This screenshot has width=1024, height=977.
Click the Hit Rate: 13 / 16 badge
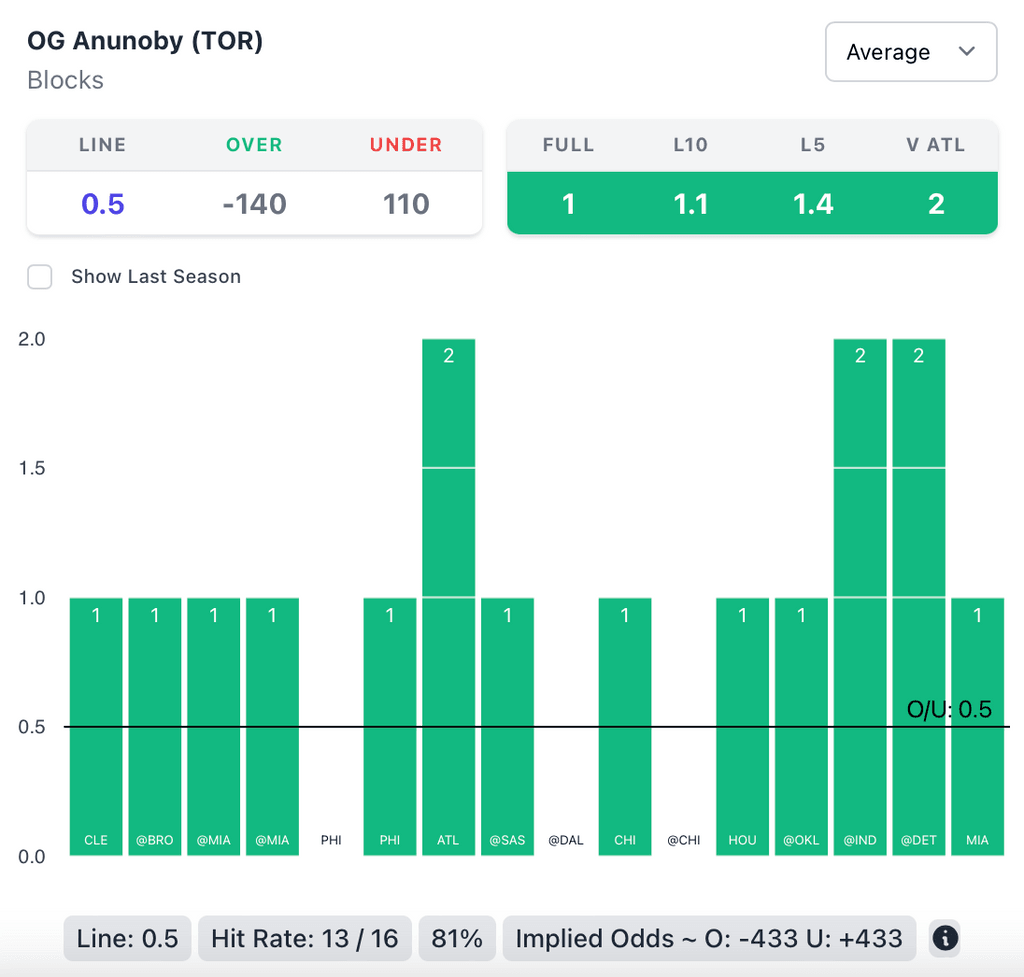pos(305,938)
